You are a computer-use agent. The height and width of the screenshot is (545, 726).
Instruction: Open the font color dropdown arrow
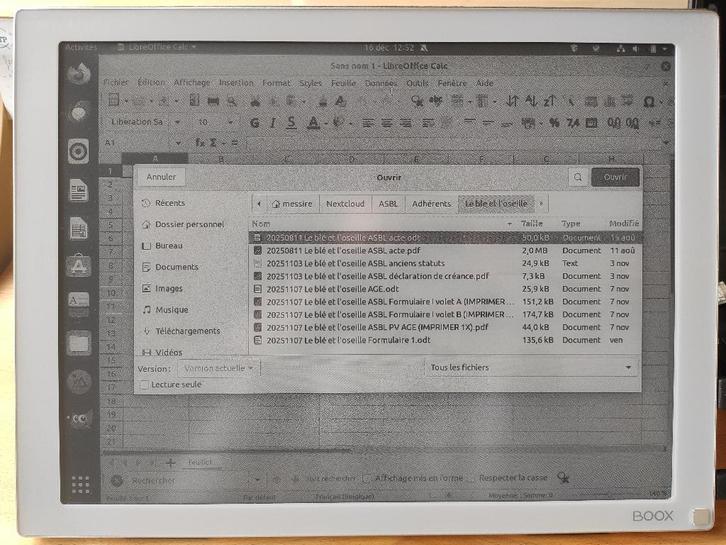pos(326,123)
